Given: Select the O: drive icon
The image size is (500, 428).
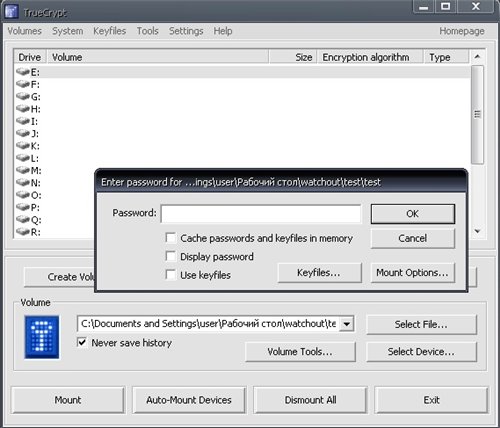Looking at the screenshot, I should tap(23, 195).
